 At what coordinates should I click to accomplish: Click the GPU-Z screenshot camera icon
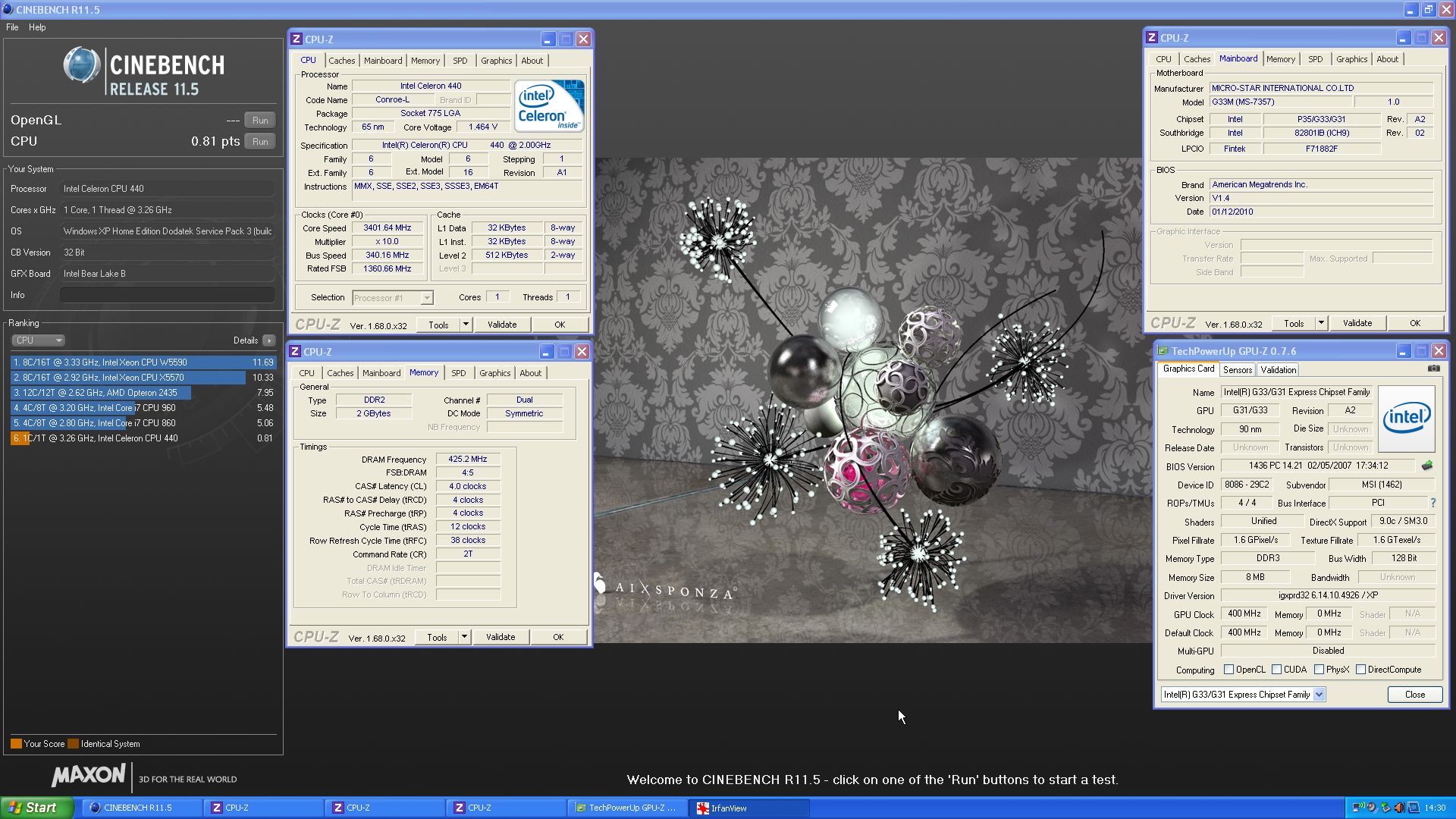1433,369
